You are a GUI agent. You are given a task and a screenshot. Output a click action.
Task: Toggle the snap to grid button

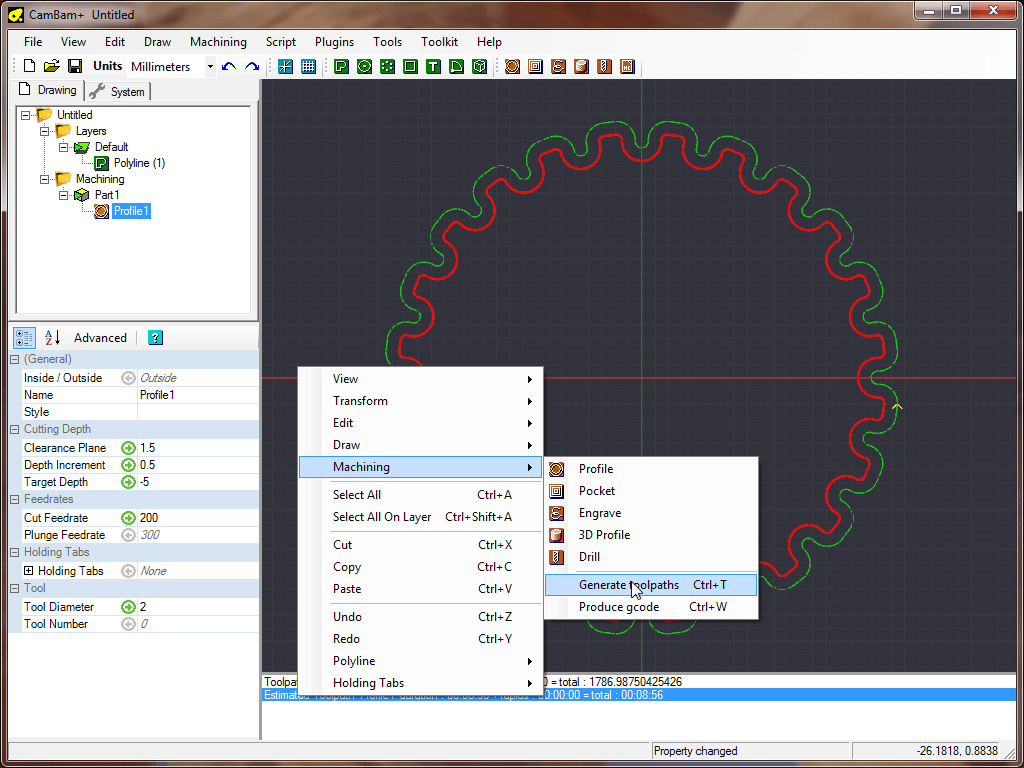point(285,66)
